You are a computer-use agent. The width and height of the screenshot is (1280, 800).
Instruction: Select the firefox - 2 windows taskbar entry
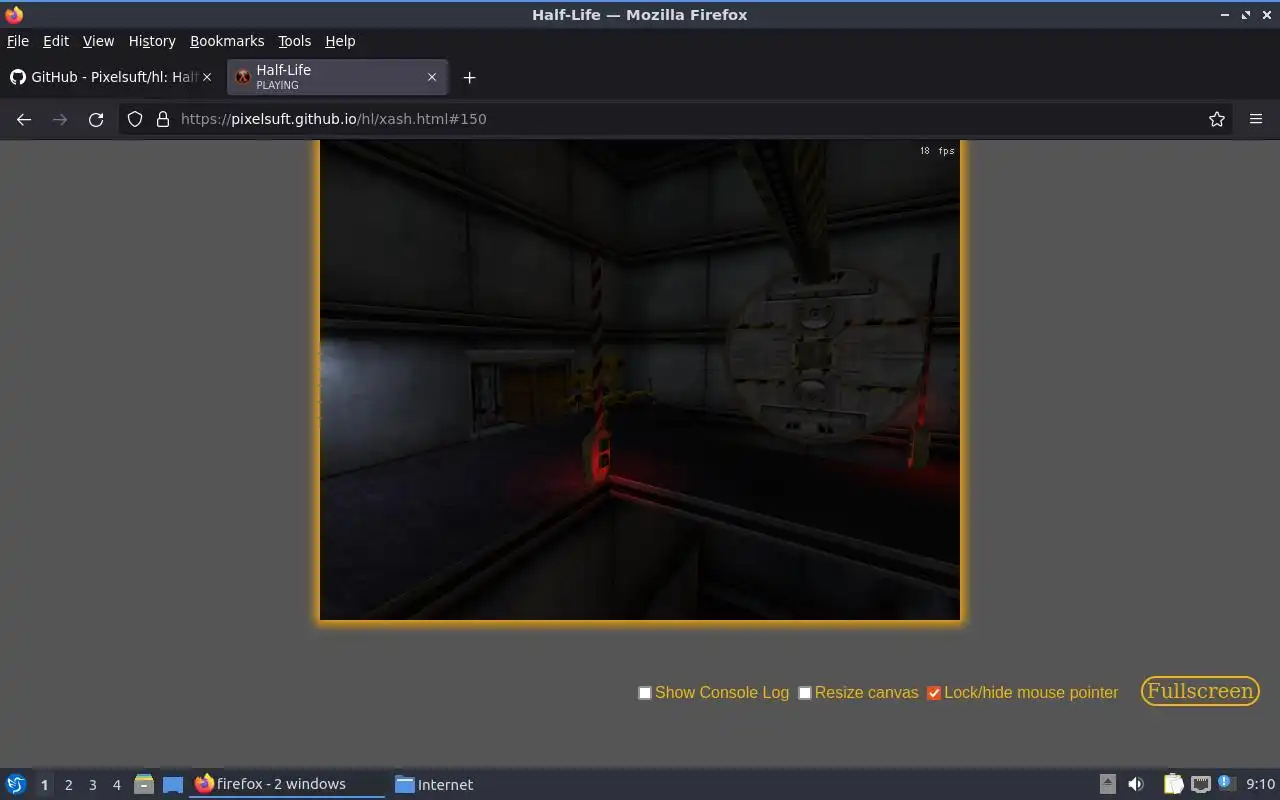pyautogui.click(x=287, y=784)
